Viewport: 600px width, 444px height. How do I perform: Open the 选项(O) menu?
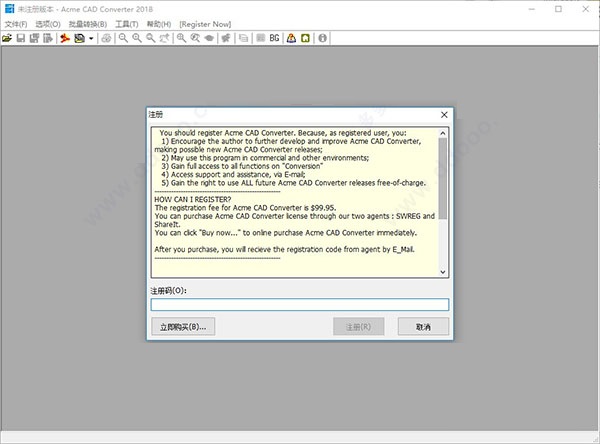[x=48, y=24]
